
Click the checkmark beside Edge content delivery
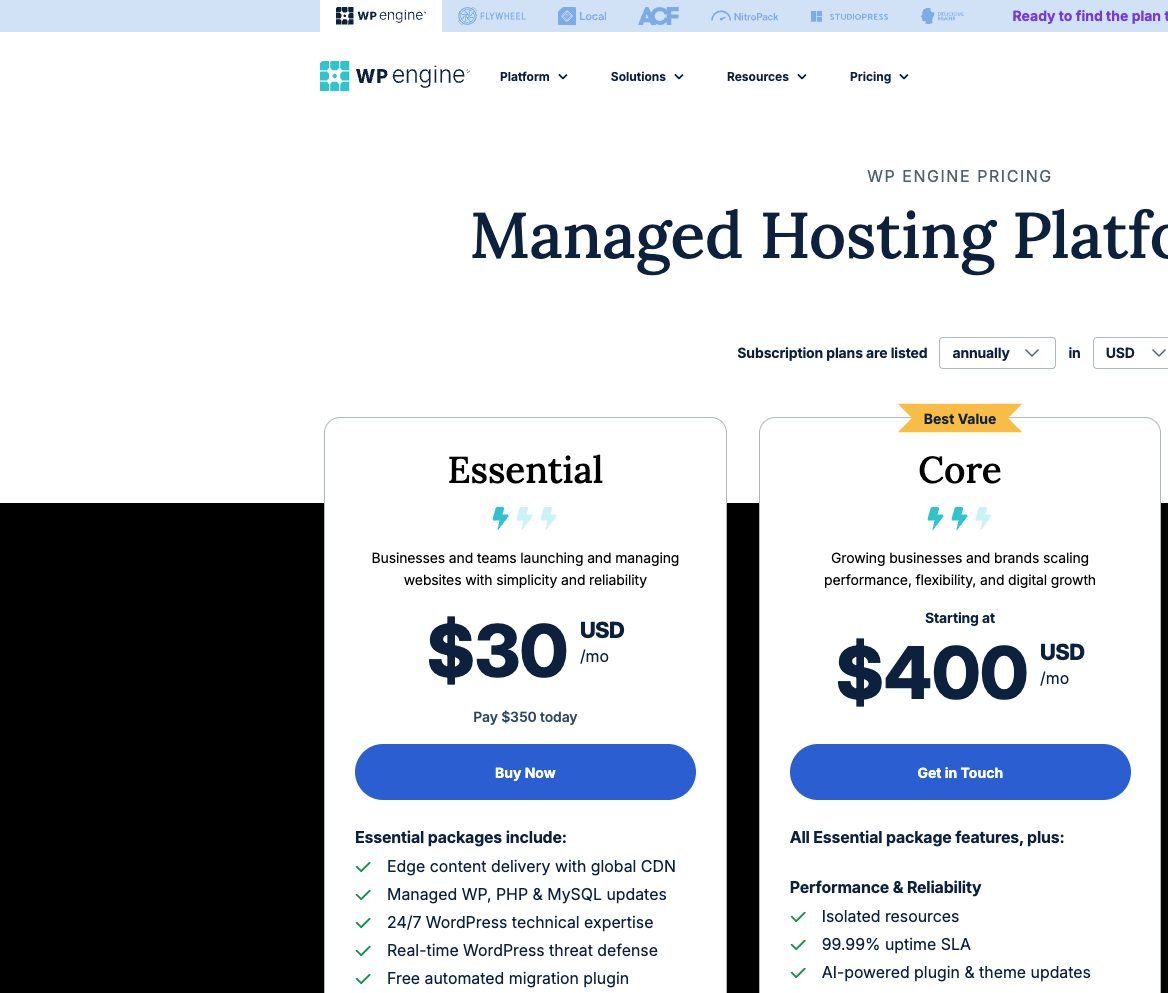coord(363,866)
